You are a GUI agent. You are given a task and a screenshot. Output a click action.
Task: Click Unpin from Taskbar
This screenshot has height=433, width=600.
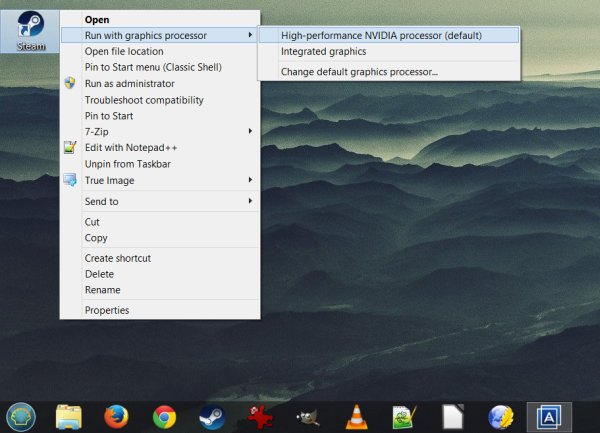tap(127, 163)
